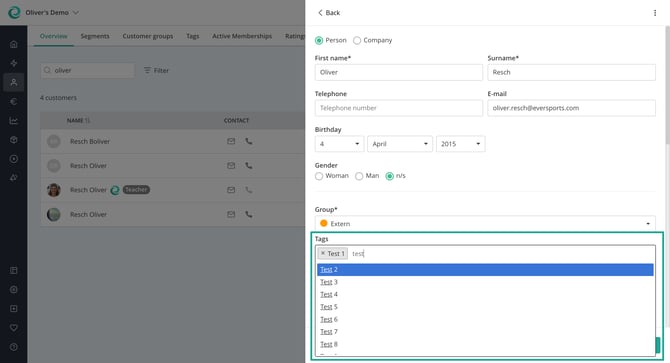Select the Person radio button
Screen dimensions: 670x363
coord(319,41)
